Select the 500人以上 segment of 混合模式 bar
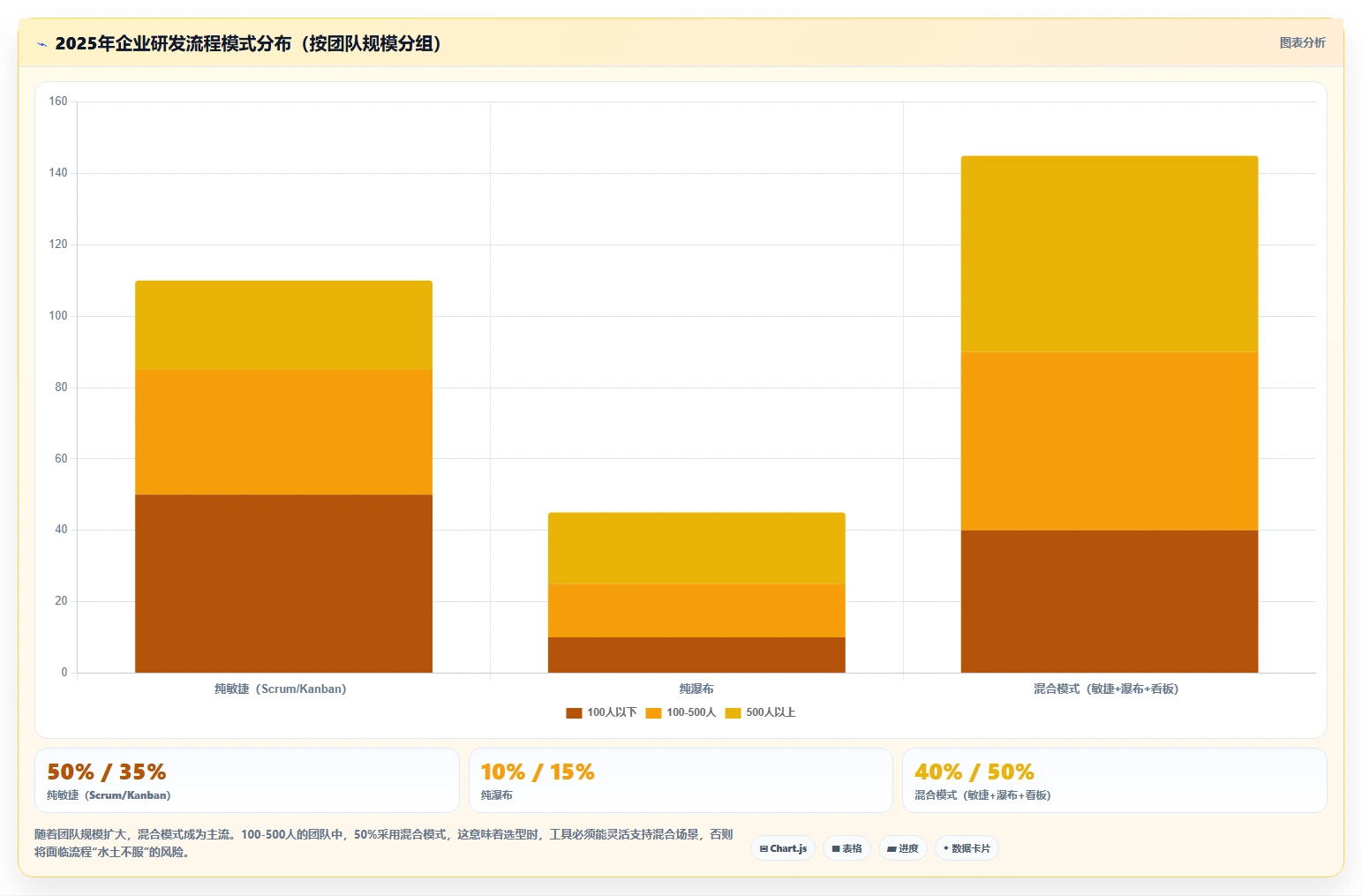 [x=1110, y=254]
